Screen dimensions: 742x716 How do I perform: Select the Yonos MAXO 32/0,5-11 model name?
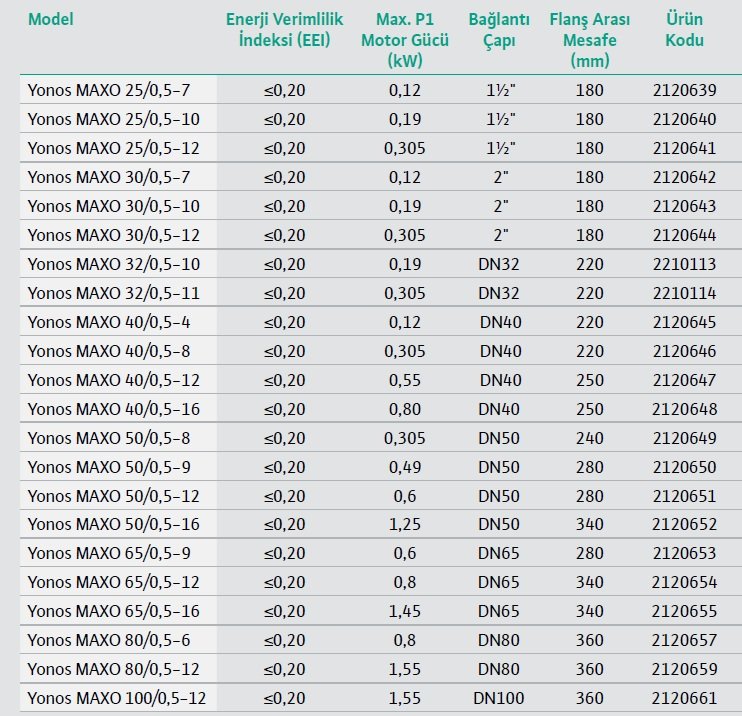coord(113,294)
